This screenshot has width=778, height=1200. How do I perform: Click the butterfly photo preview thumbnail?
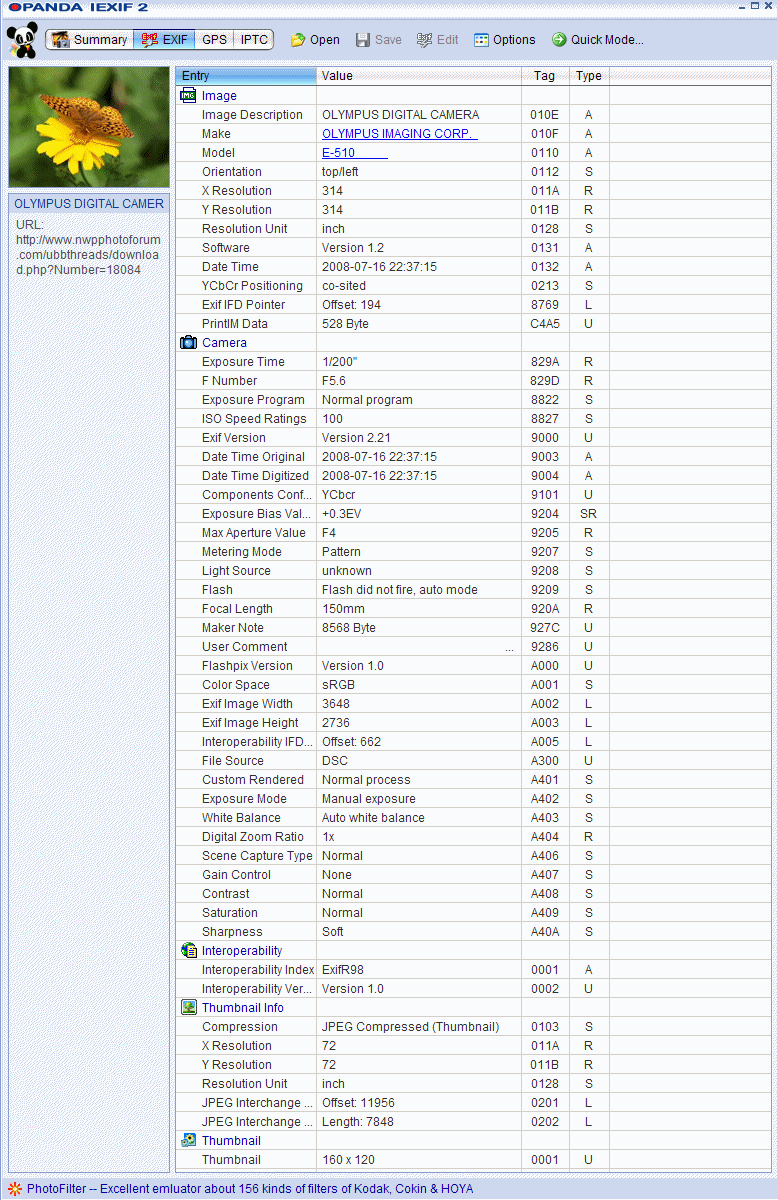89,127
